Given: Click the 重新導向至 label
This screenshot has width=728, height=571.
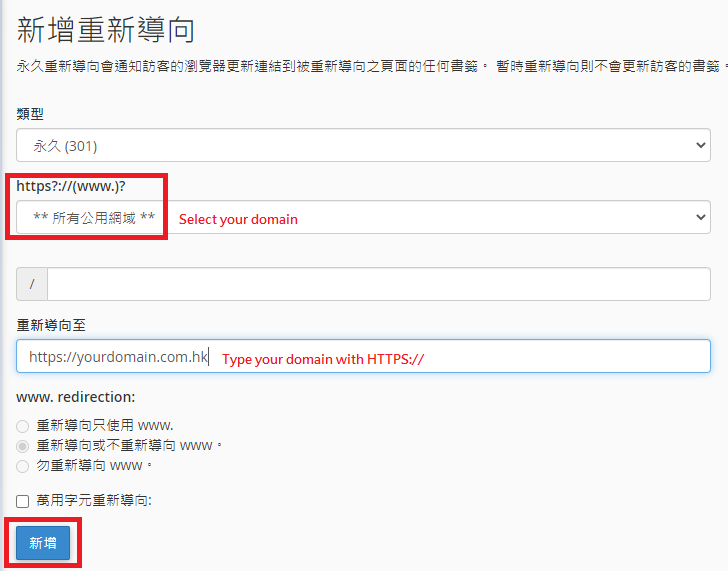Looking at the screenshot, I should coord(51,325).
